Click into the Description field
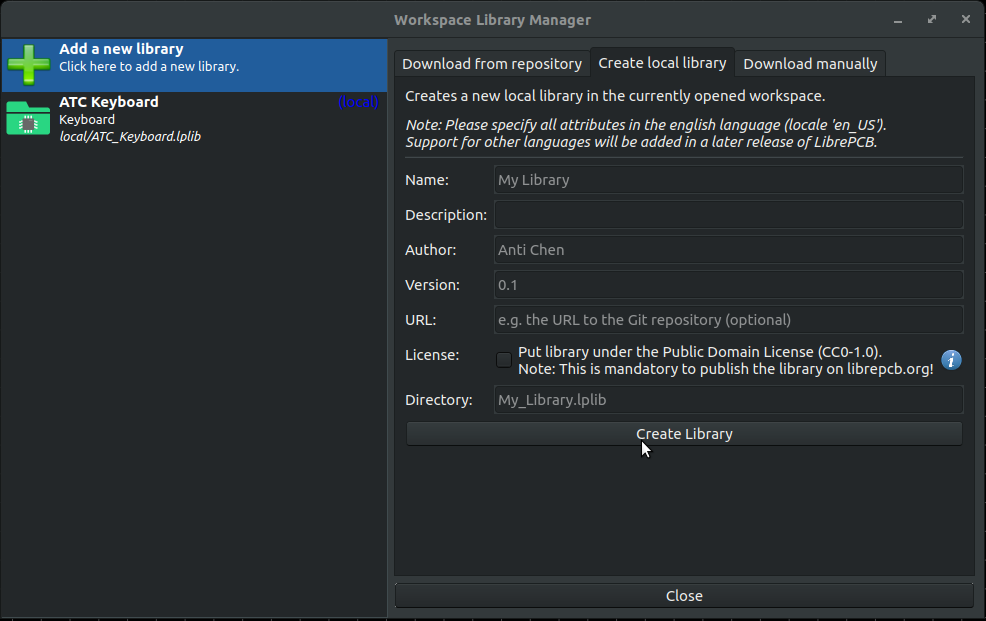 728,215
